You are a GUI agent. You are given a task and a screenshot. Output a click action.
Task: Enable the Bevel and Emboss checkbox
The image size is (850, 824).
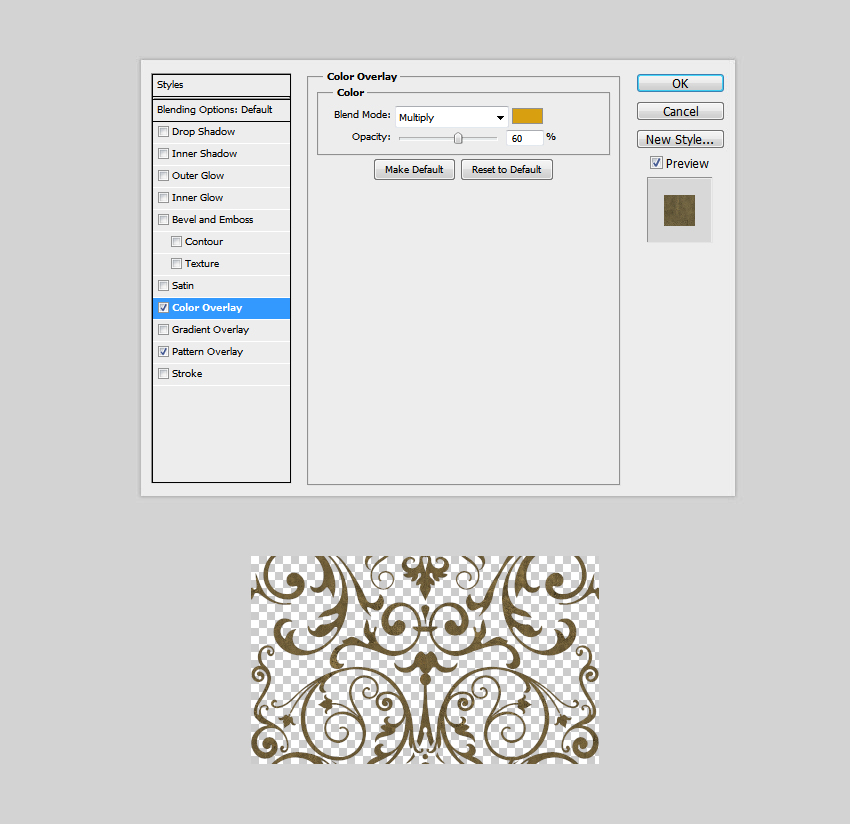click(163, 220)
